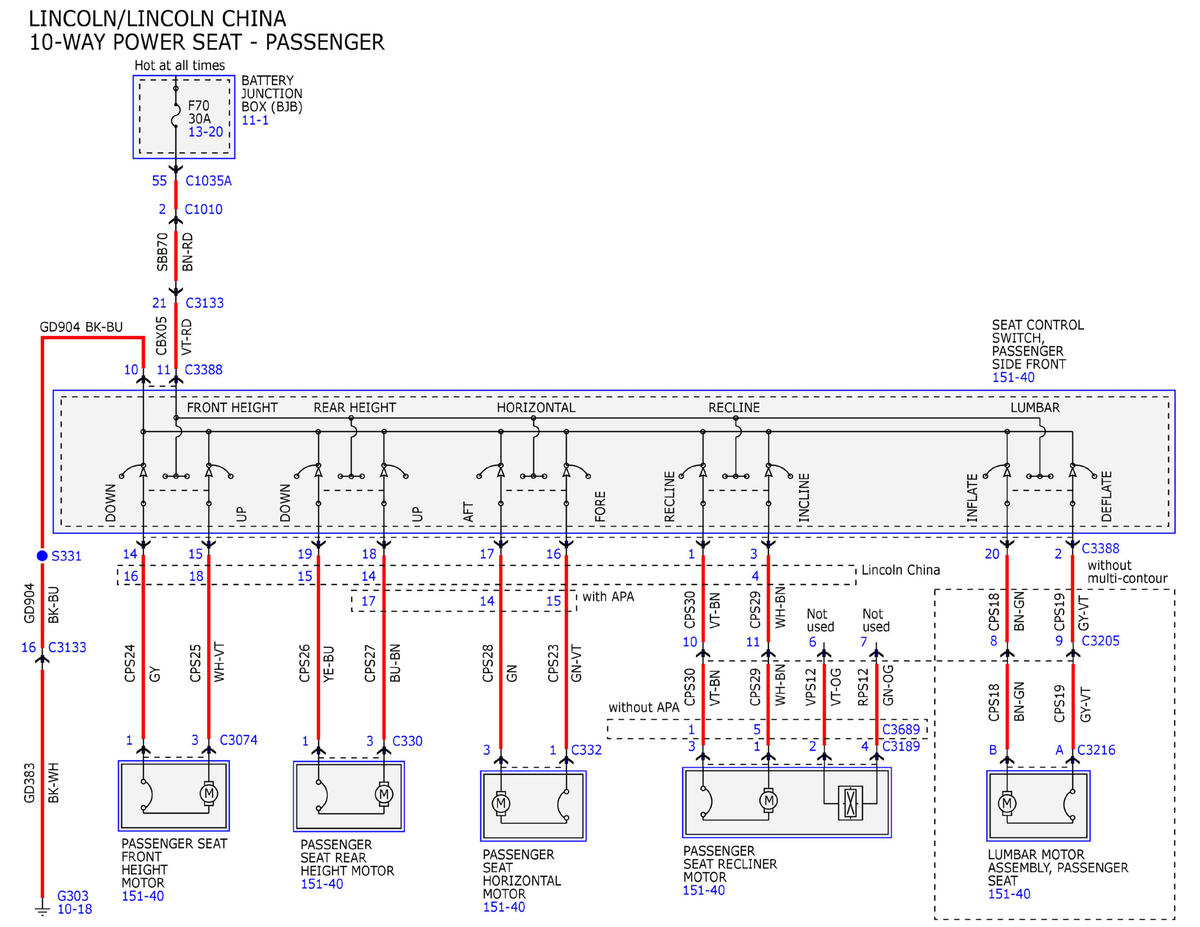Viewport: 1200px width, 927px height.
Task: Click the Passenger Seat Horizontal Motor box
Action: pos(533,805)
